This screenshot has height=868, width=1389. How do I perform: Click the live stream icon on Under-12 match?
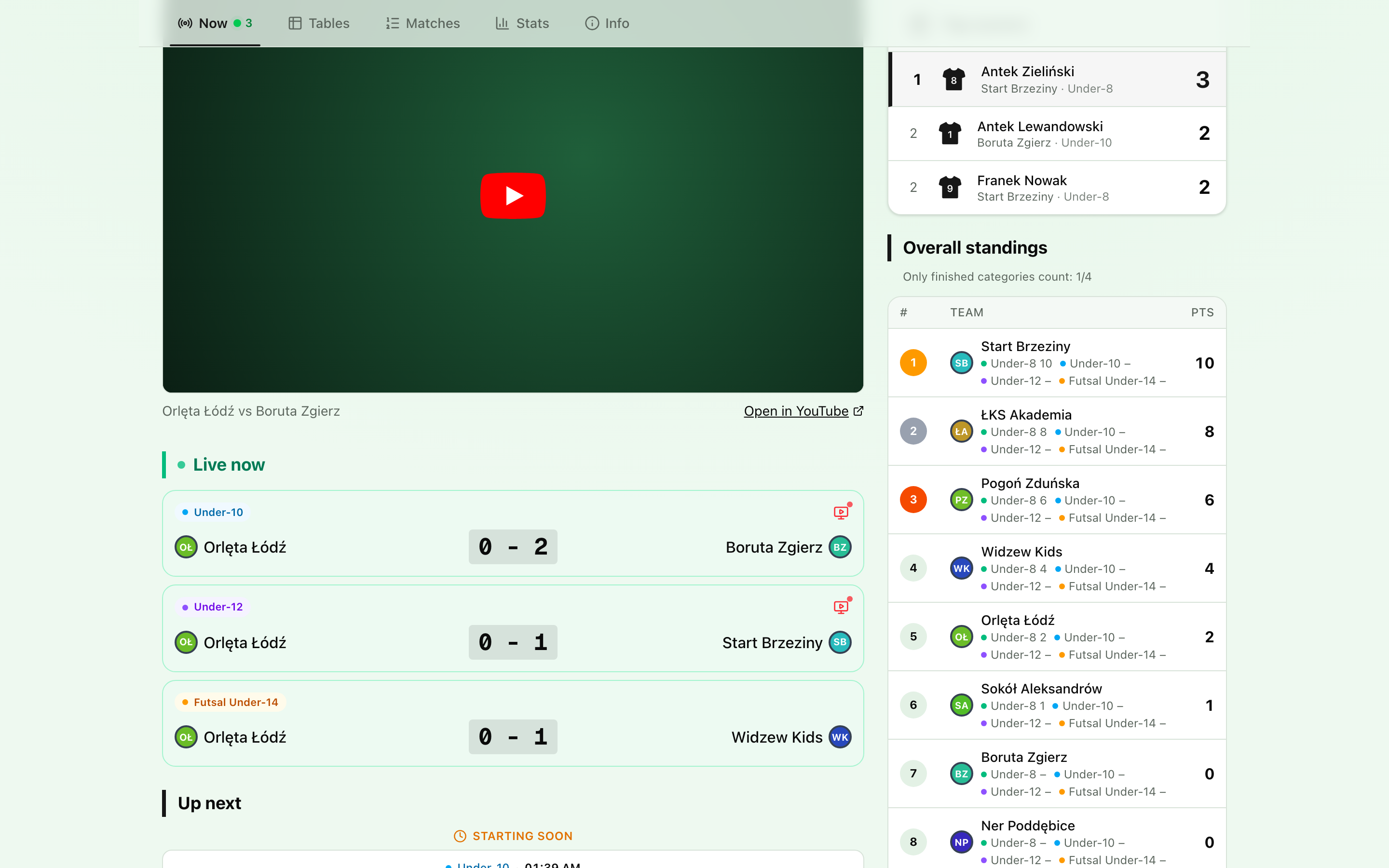tap(842, 606)
